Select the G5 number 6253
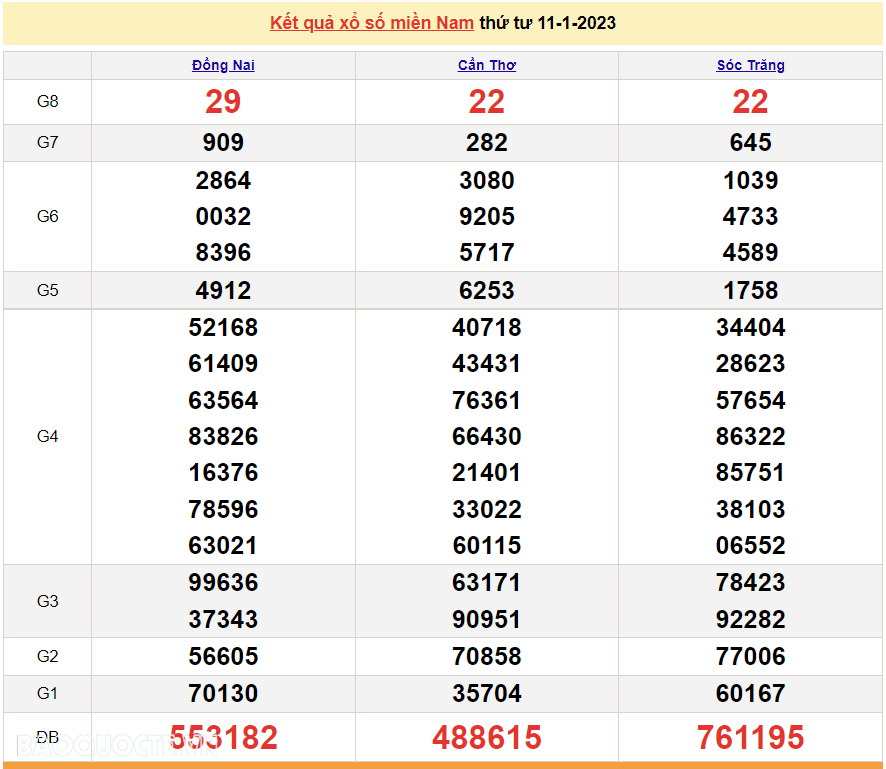The height and width of the screenshot is (769, 886). pyautogui.click(x=487, y=291)
